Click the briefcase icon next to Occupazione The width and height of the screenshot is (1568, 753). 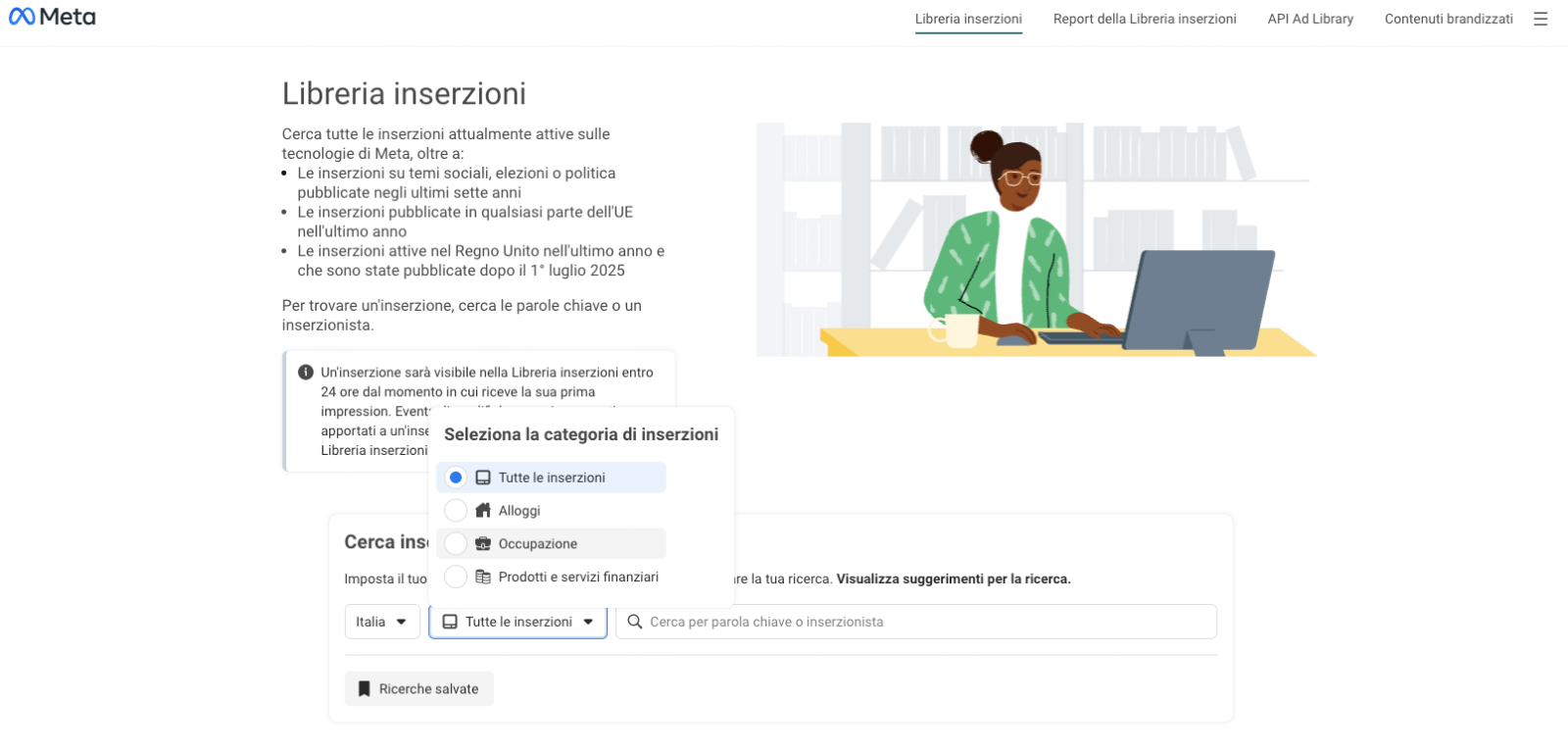[x=483, y=544]
